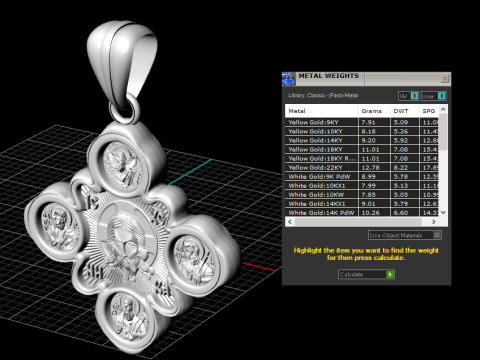Click the table's scroll up arrow

click(x=443, y=109)
